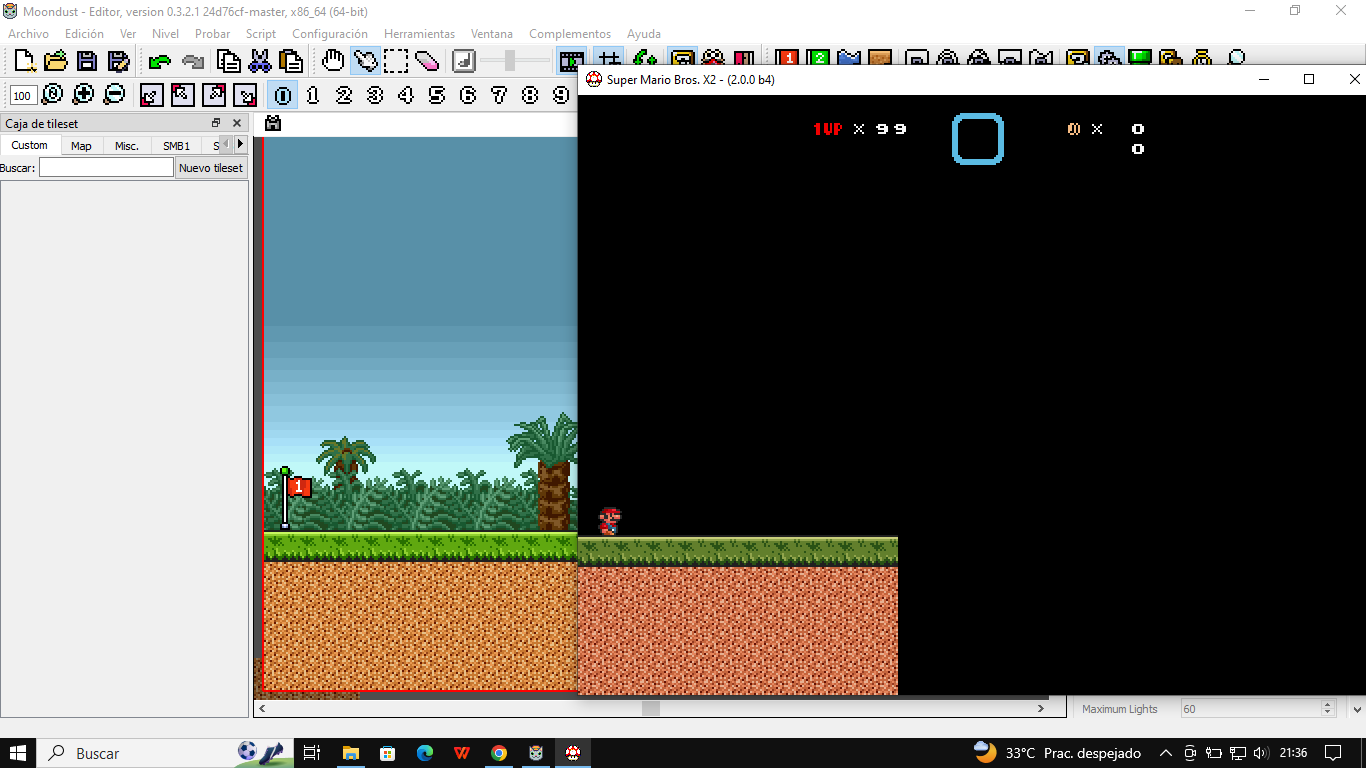Open the Edición menu

[x=84, y=34]
